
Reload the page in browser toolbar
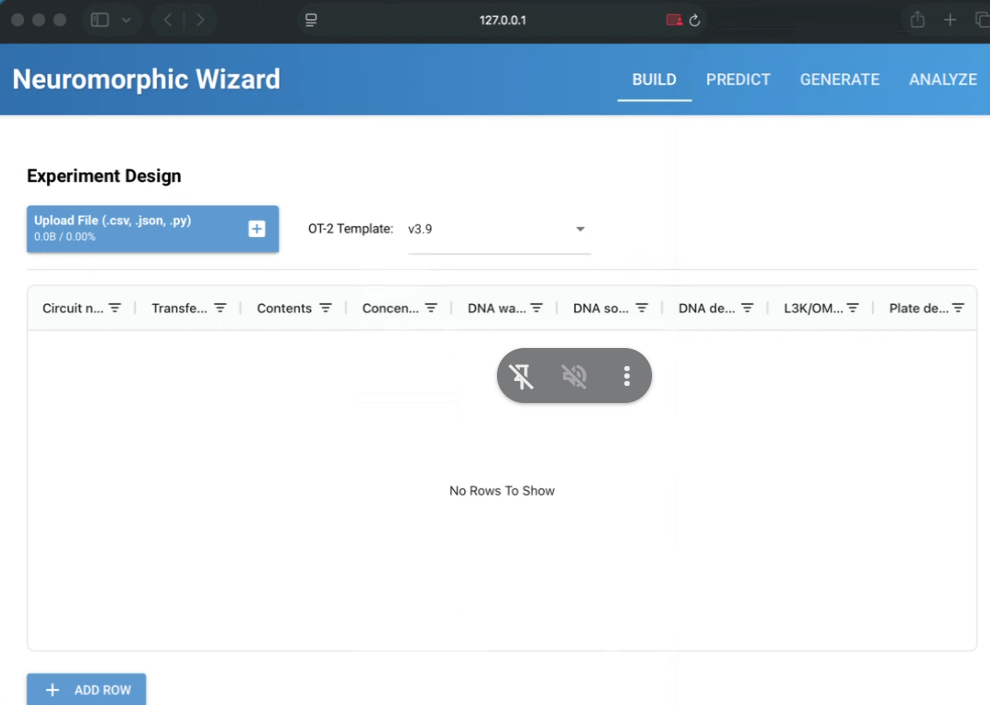[695, 20]
